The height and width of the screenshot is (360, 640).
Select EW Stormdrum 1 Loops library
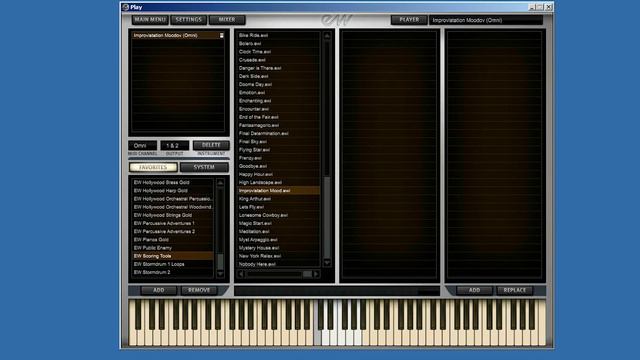point(173,264)
